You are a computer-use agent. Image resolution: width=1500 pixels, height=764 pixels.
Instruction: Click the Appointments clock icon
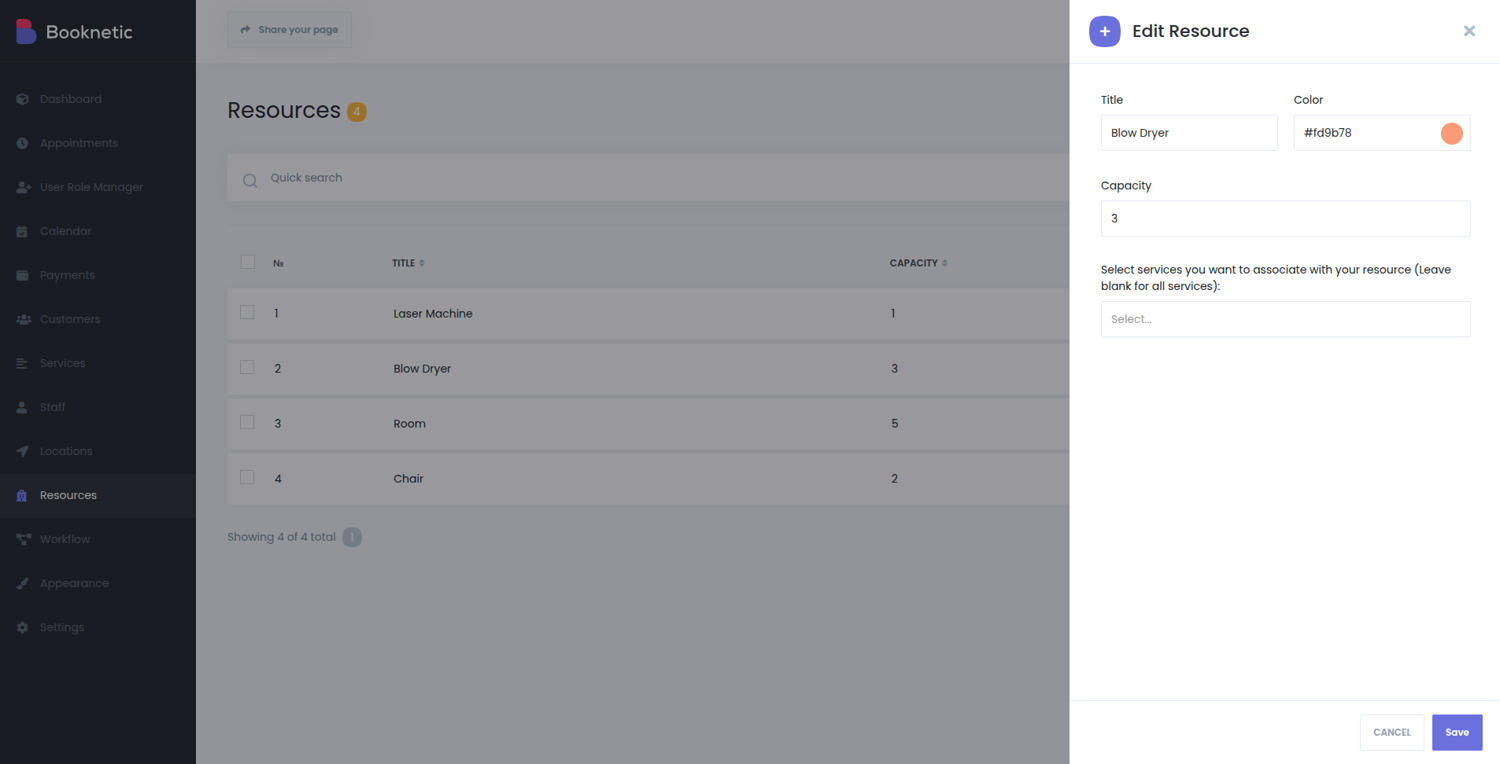22,143
